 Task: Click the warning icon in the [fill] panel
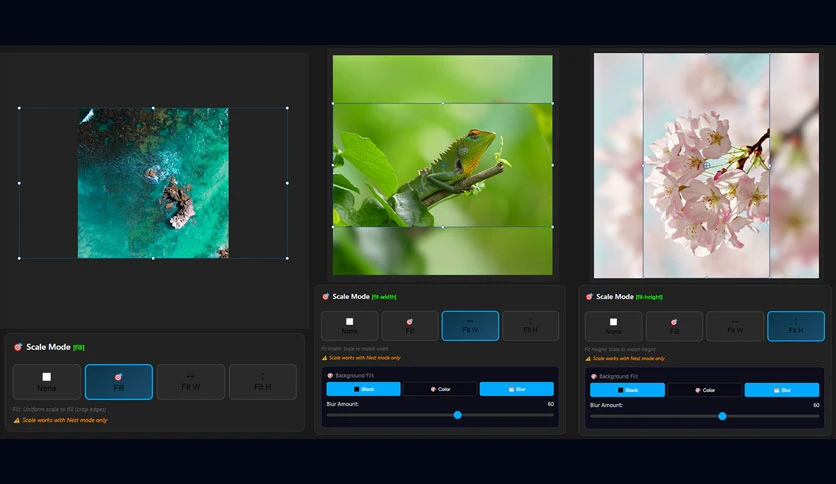(x=17, y=420)
